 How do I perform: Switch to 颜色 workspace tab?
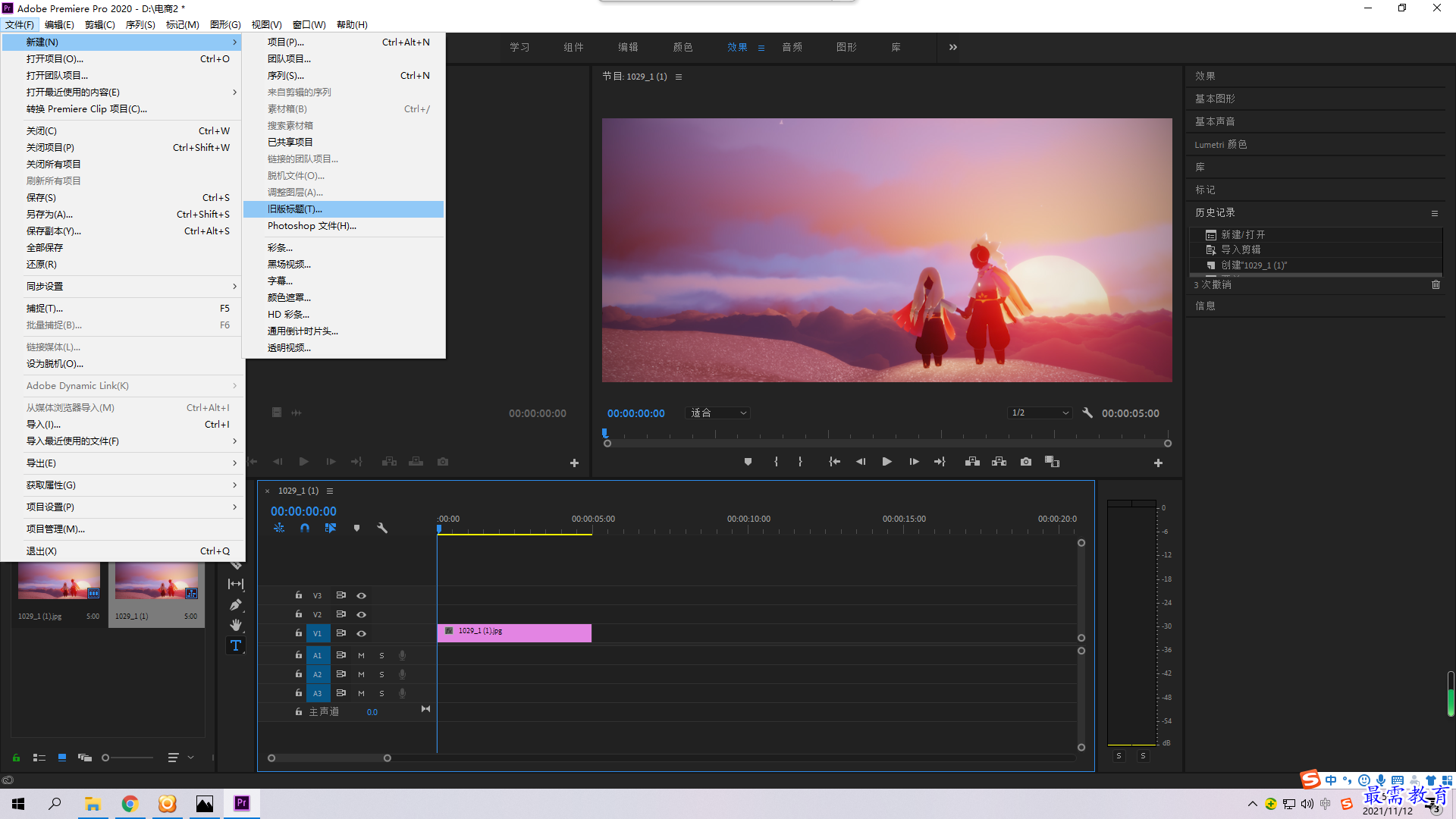point(682,47)
